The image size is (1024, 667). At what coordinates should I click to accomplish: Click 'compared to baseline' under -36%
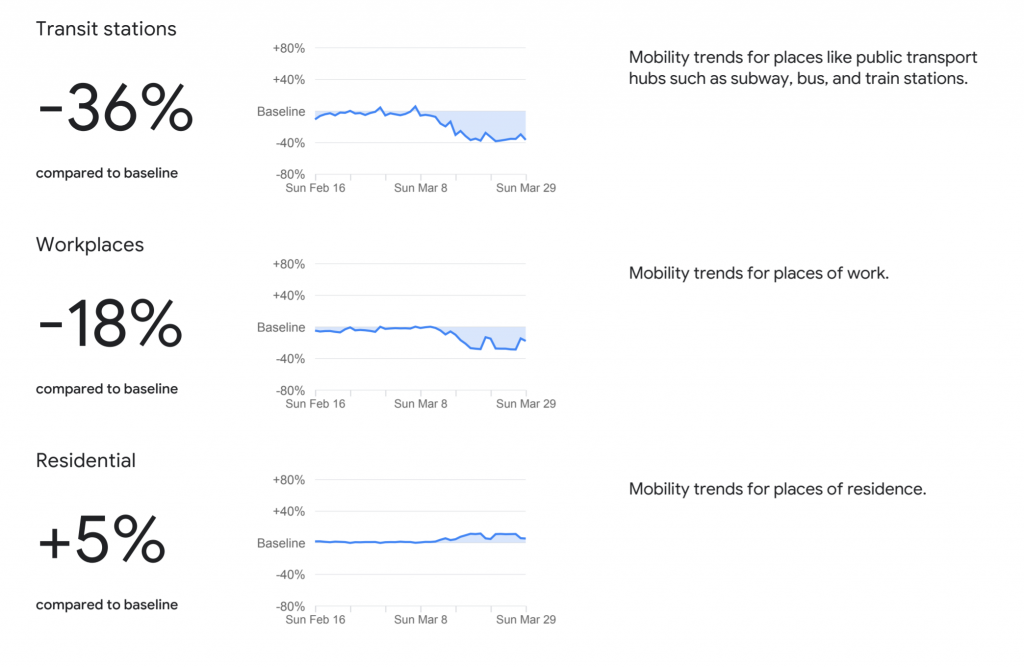[x=107, y=173]
